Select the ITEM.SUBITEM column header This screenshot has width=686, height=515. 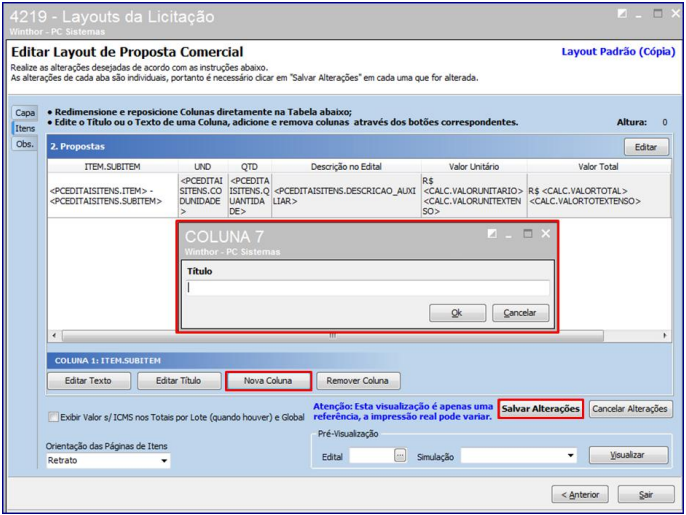[112, 167]
